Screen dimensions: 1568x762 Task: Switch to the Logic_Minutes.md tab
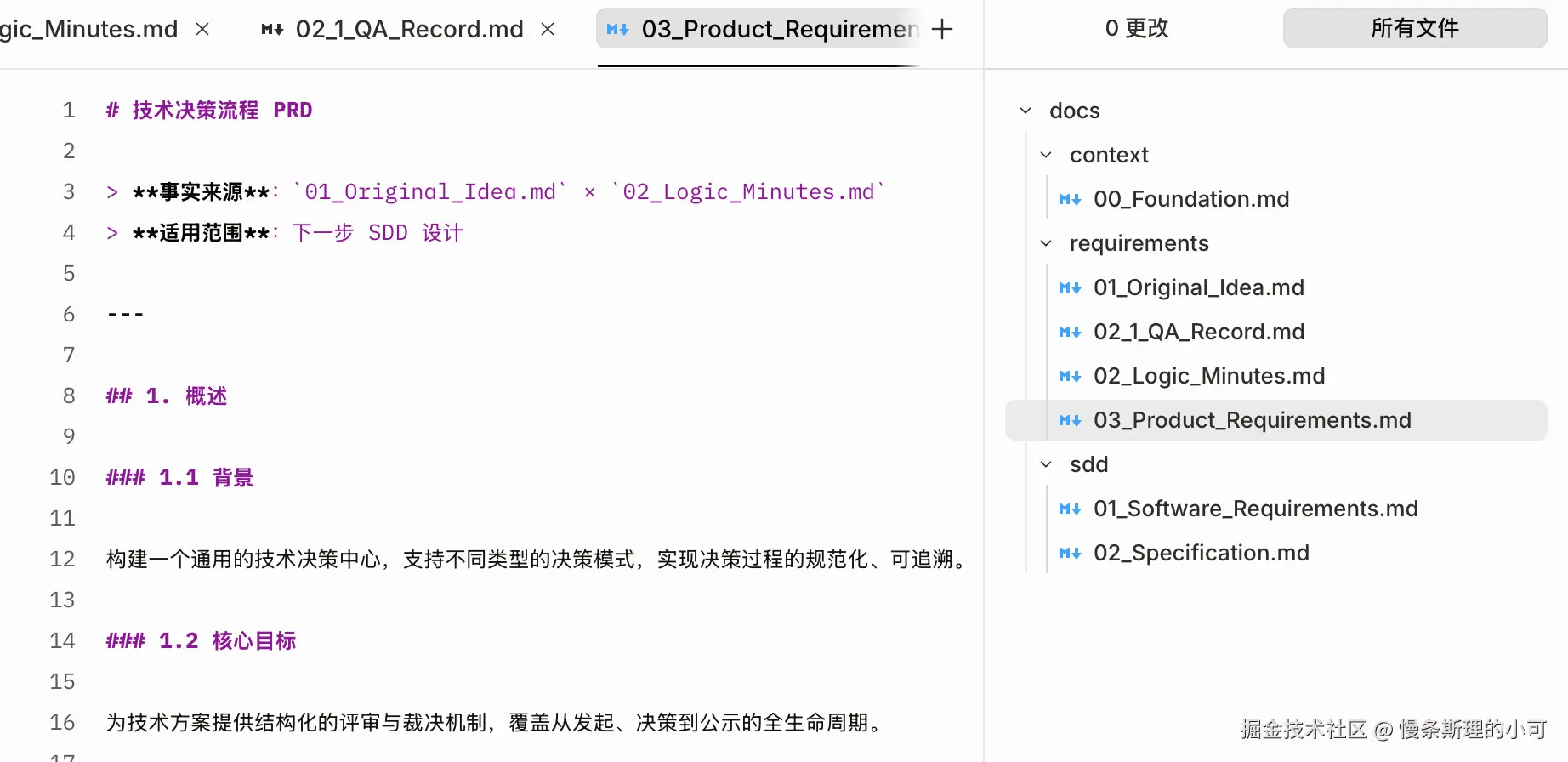tap(89, 30)
